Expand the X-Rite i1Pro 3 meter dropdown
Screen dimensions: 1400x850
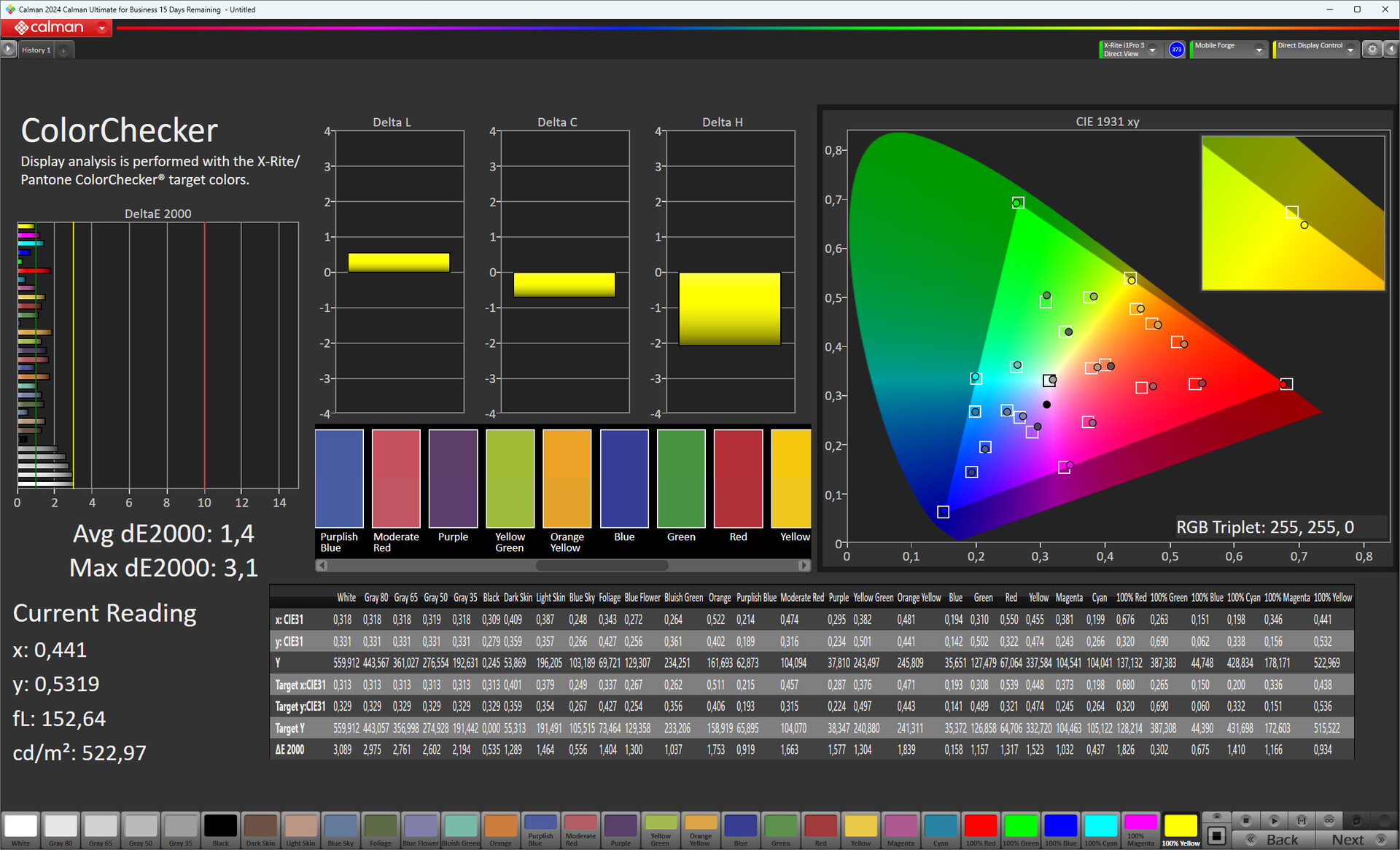coord(1152,50)
